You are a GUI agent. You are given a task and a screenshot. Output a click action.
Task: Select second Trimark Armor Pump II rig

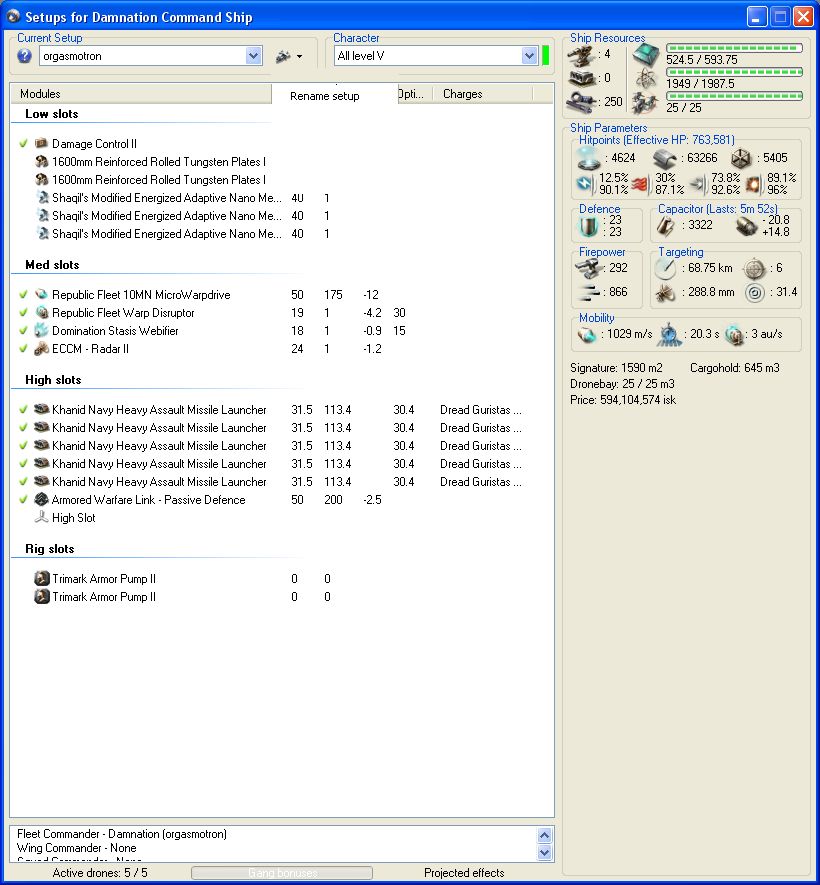click(104, 597)
